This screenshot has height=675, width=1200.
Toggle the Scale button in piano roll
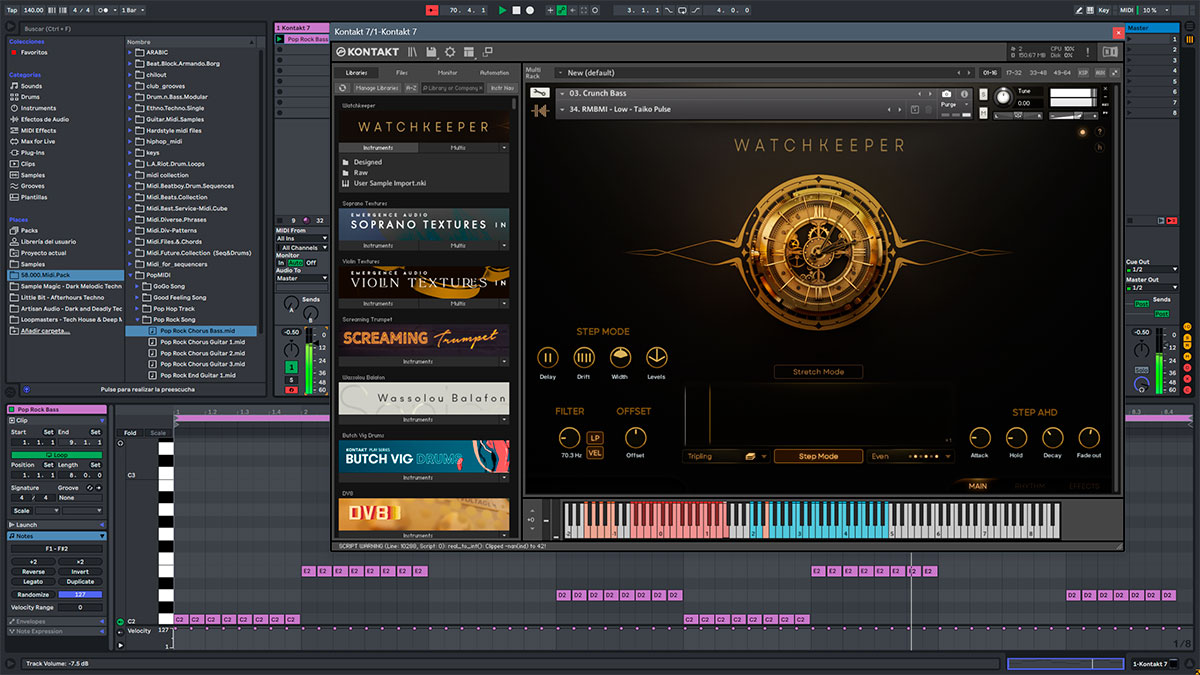point(158,433)
